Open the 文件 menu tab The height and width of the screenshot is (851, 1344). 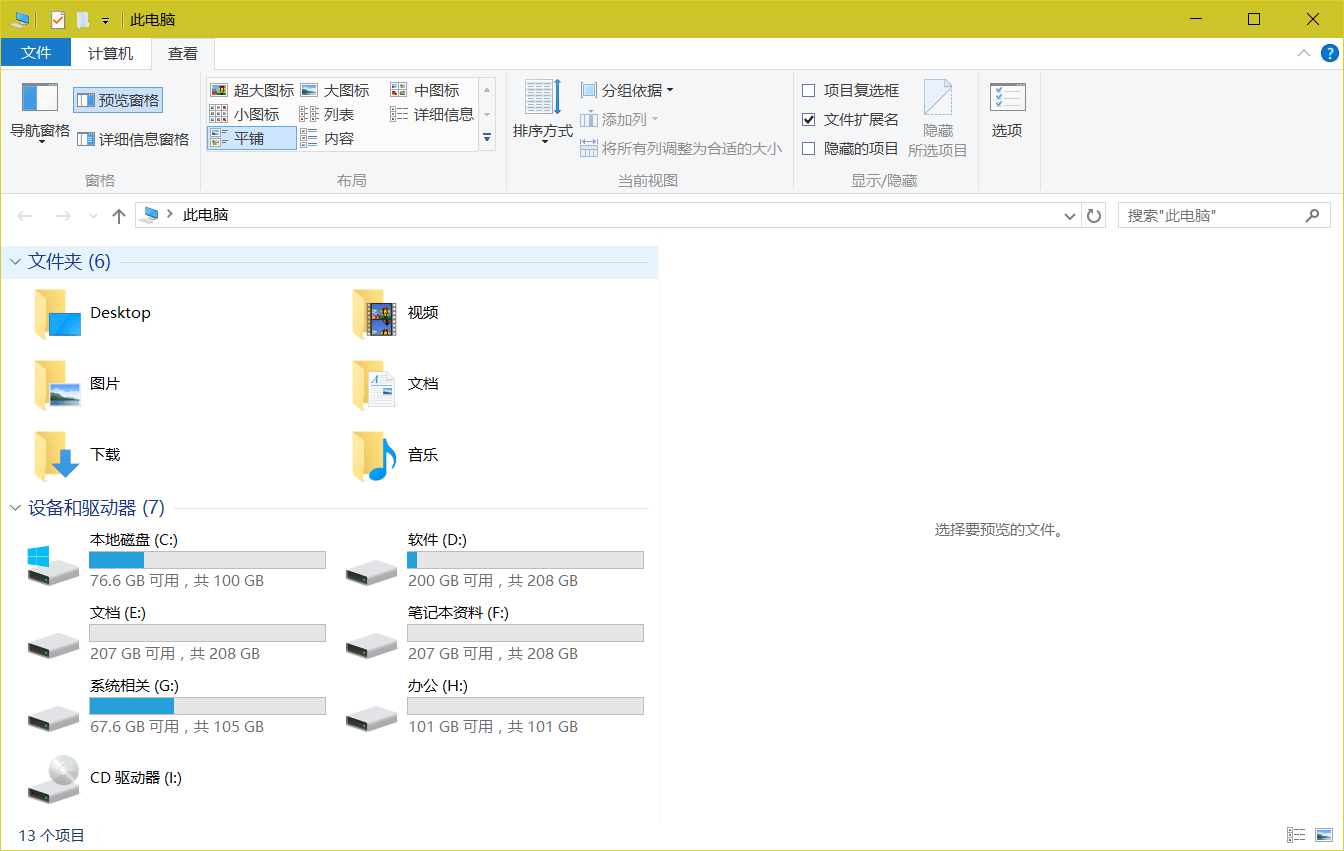(x=36, y=53)
